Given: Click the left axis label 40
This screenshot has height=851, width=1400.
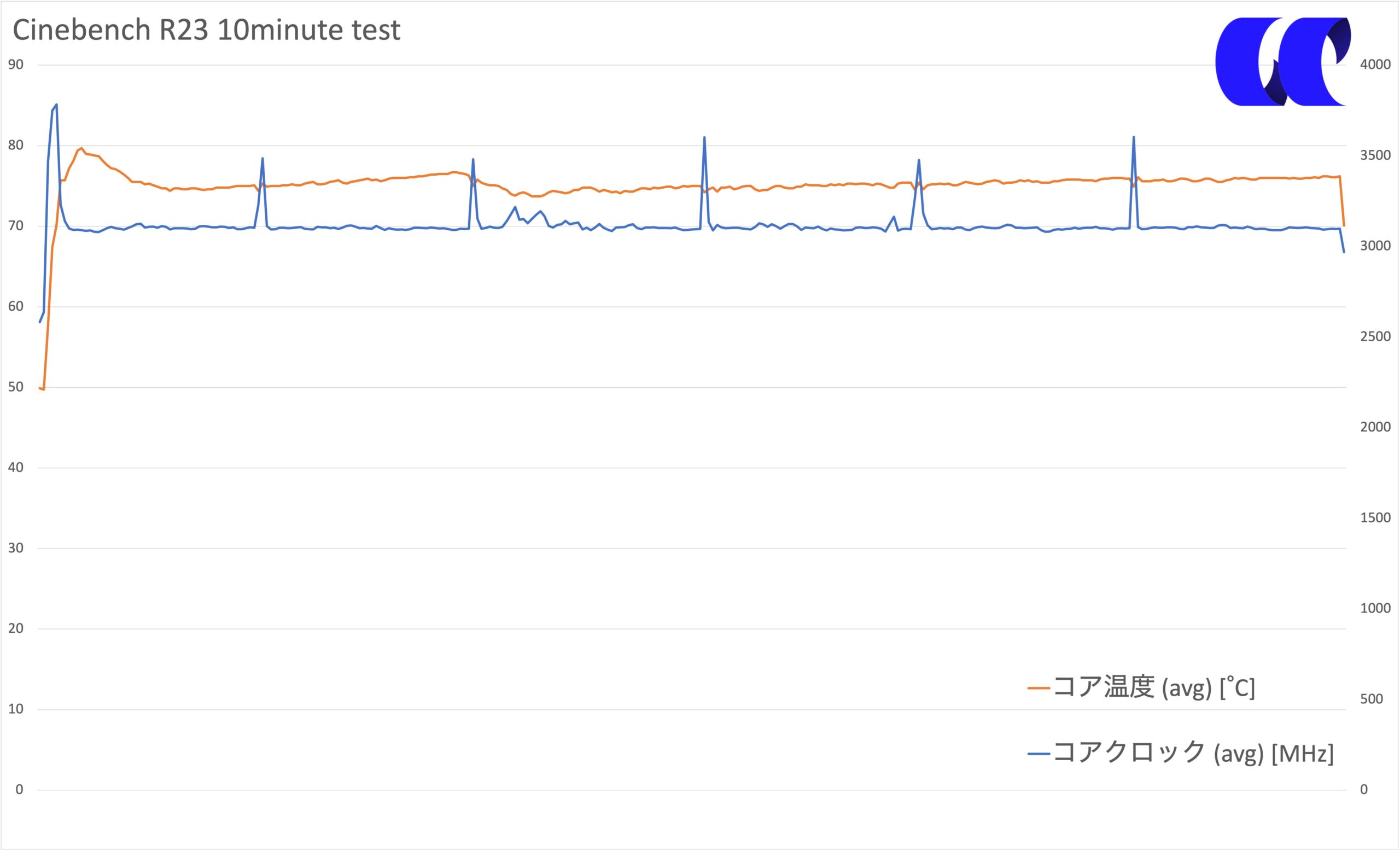Looking at the screenshot, I should click(x=16, y=467).
